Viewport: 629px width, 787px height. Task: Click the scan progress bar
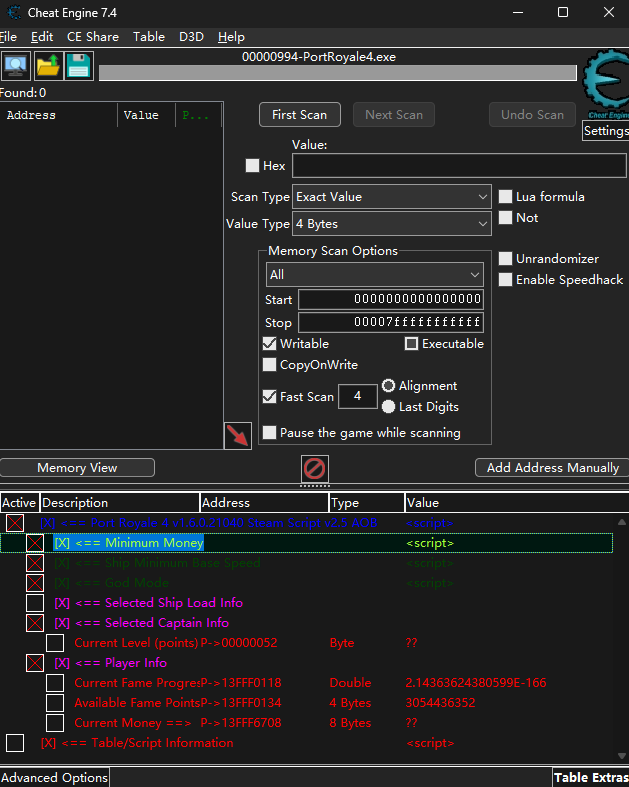[337, 73]
